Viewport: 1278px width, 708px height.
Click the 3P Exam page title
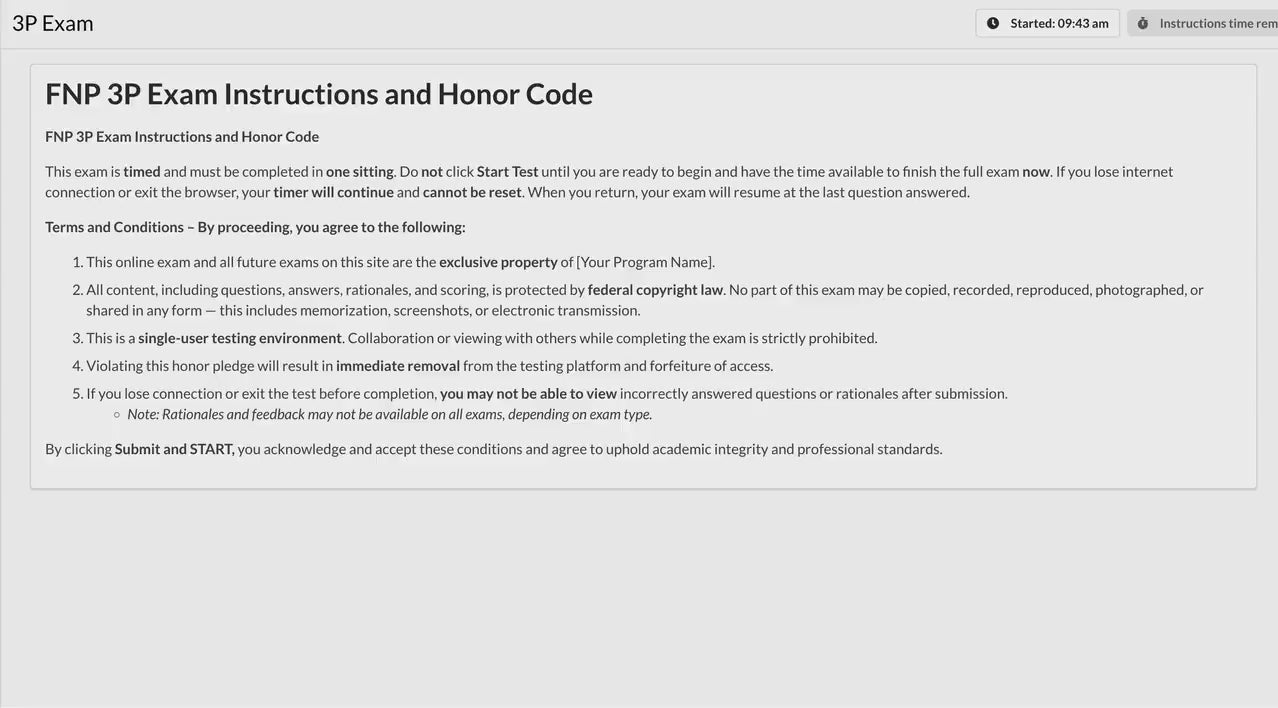(53, 23)
